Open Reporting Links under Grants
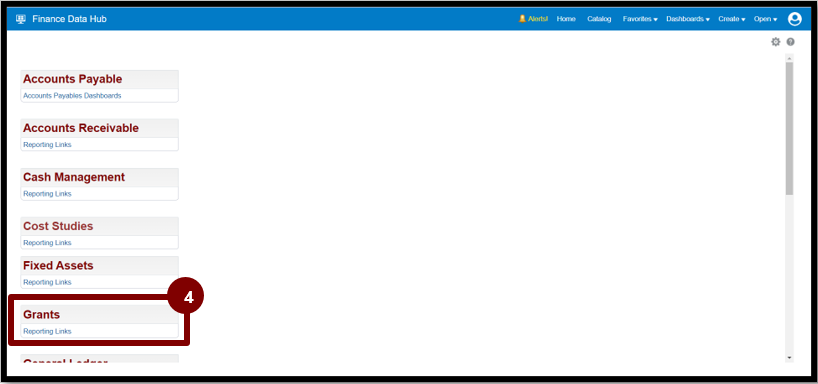The height and width of the screenshot is (384, 818). tap(47, 331)
